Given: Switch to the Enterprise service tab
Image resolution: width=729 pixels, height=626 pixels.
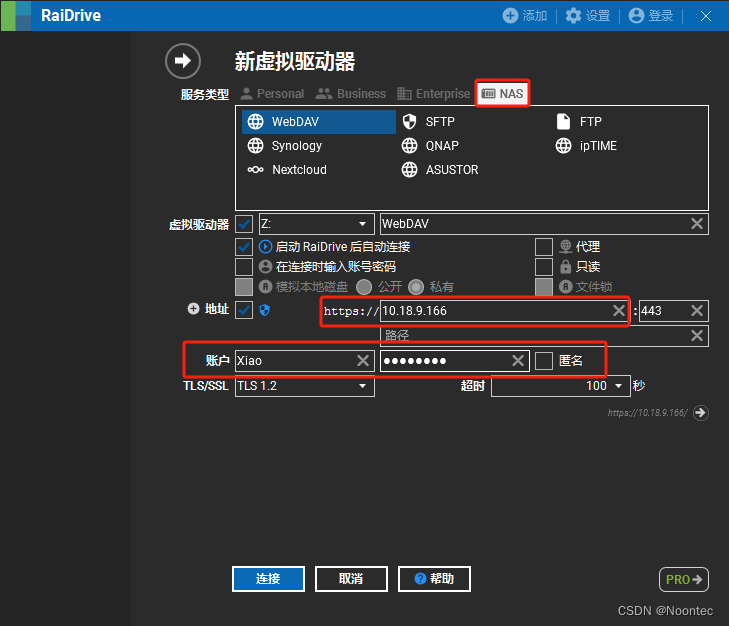Looking at the screenshot, I should (434, 93).
